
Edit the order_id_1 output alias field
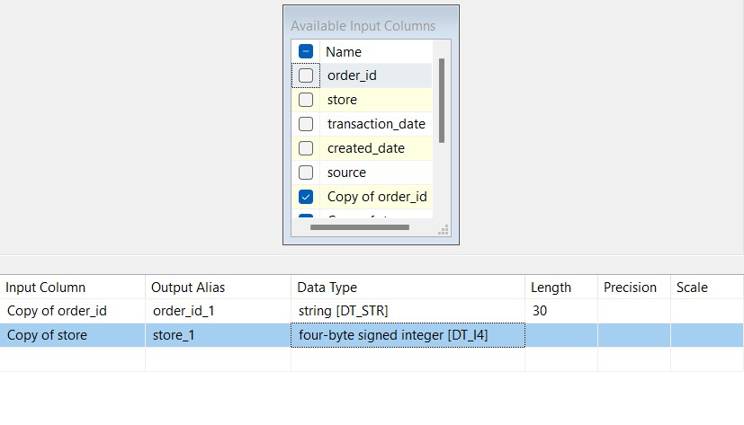(x=218, y=311)
